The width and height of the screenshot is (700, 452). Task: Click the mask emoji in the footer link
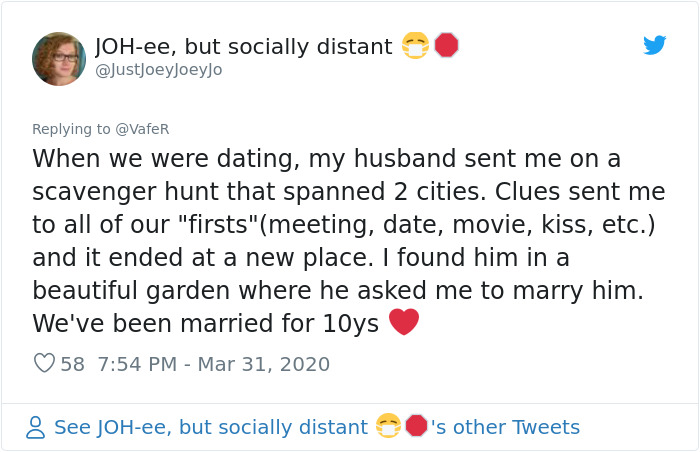click(x=388, y=427)
